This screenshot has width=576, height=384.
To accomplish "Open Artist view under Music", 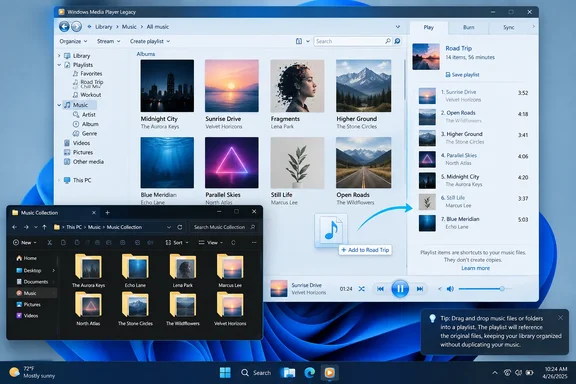I will pos(84,115).
